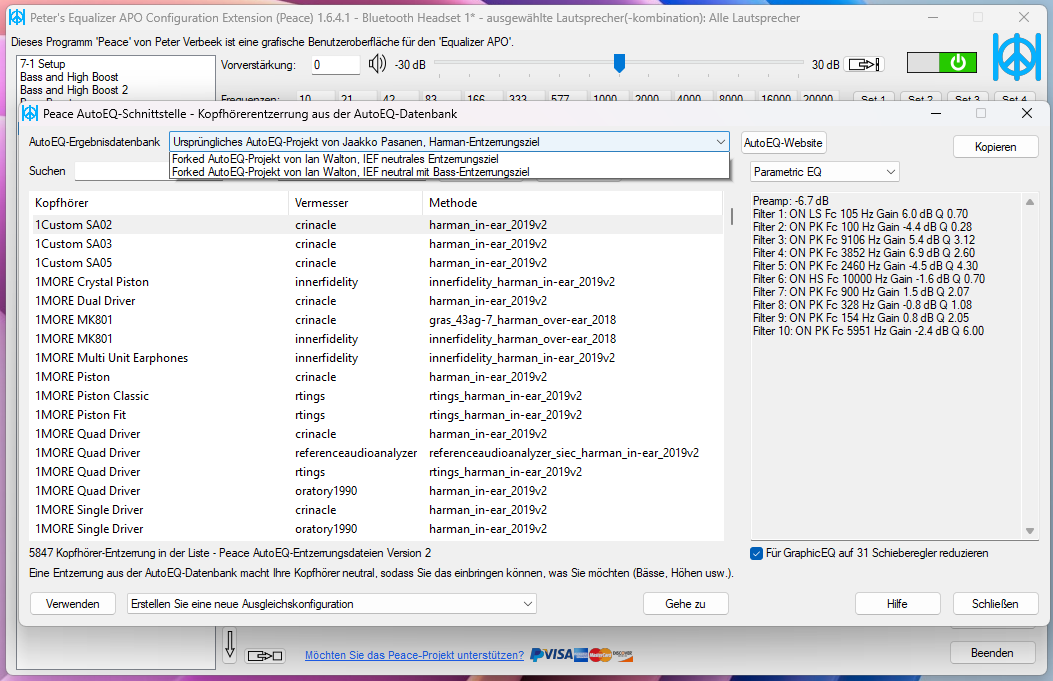Click in the Suchen search field
Image resolution: width=1053 pixels, height=681 pixels.
[122, 171]
